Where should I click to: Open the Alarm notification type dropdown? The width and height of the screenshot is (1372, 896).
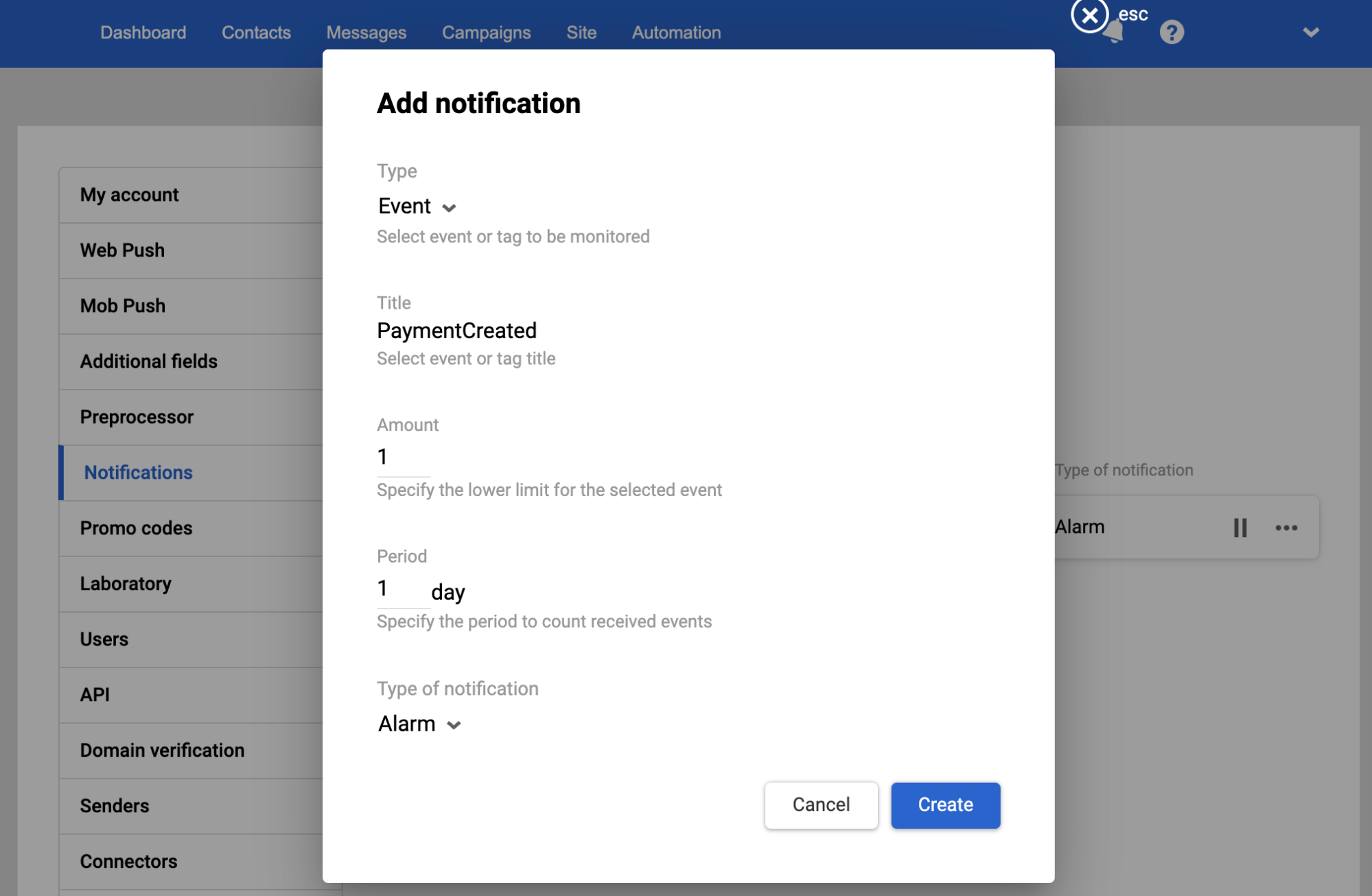(419, 724)
